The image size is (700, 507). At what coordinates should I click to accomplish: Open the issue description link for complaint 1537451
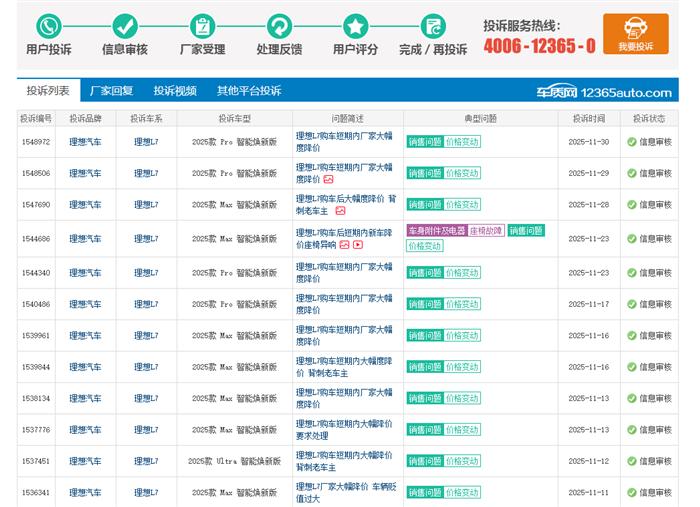pyautogui.click(x=344, y=461)
